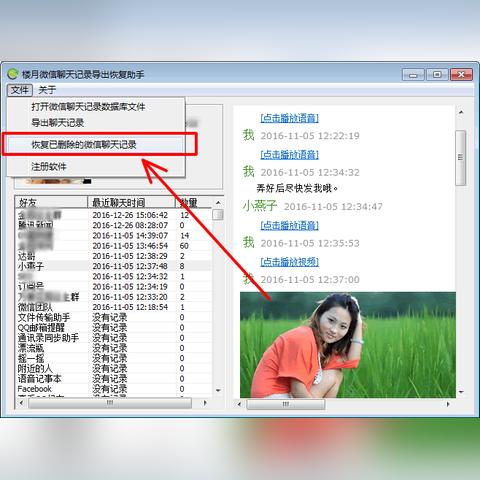Click chat pane horizontal scrollbar thumb
Screen dimensions: 480x480
[x=285, y=404]
